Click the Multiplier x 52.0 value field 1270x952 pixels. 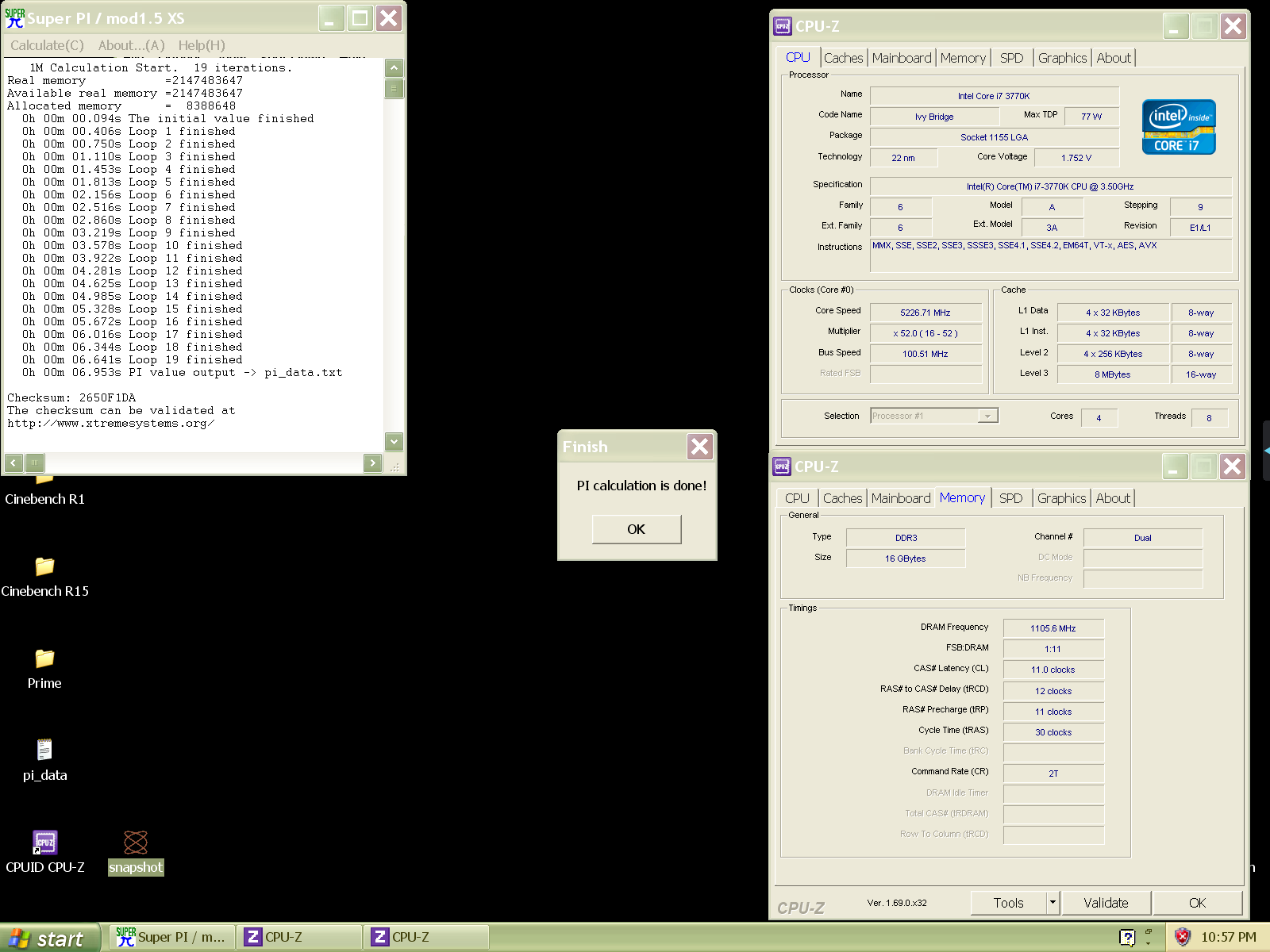pyautogui.click(x=926, y=333)
